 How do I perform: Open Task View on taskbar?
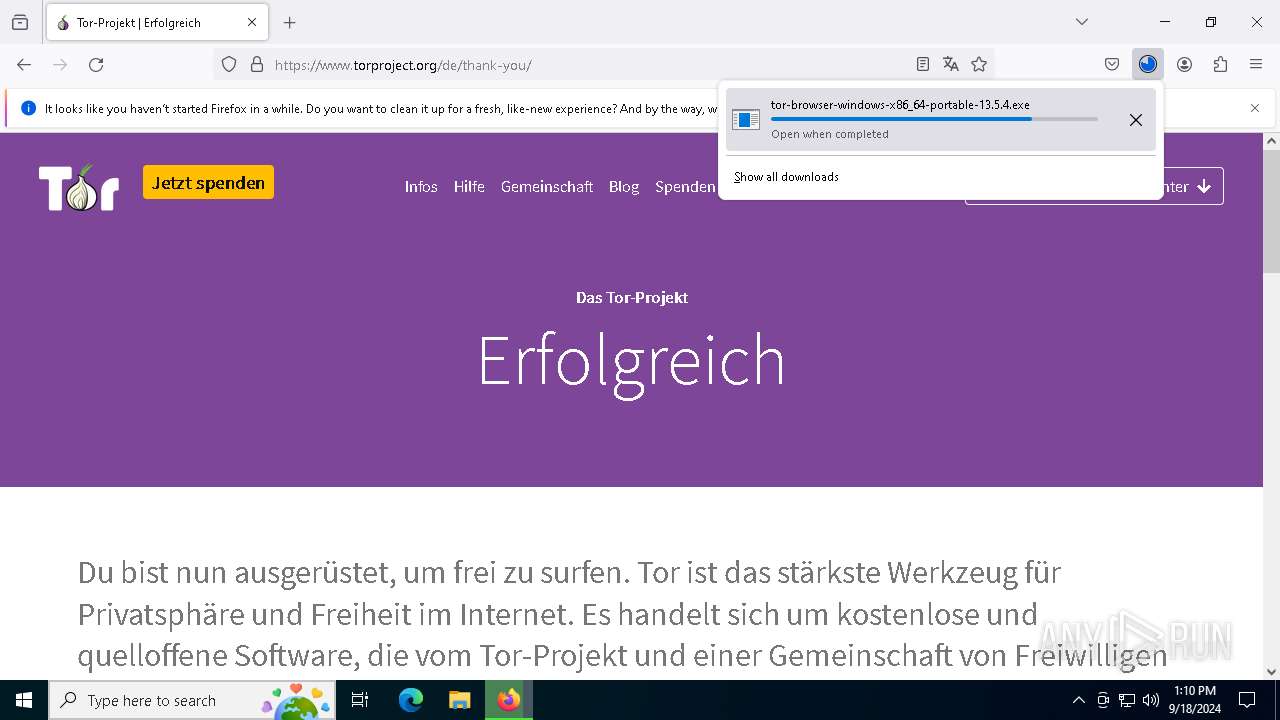[x=360, y=700]
